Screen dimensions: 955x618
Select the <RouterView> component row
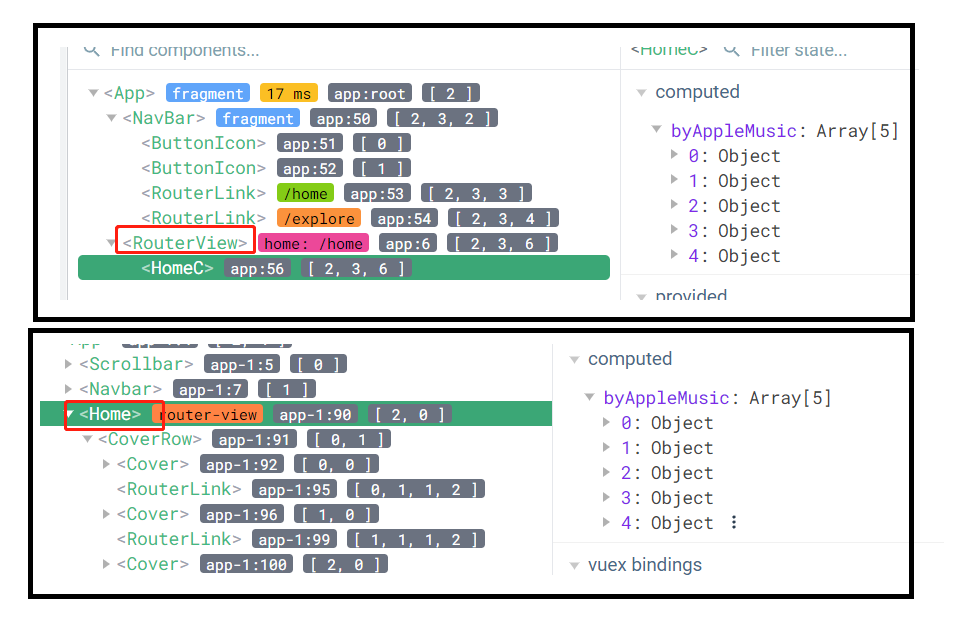[185, 243]
